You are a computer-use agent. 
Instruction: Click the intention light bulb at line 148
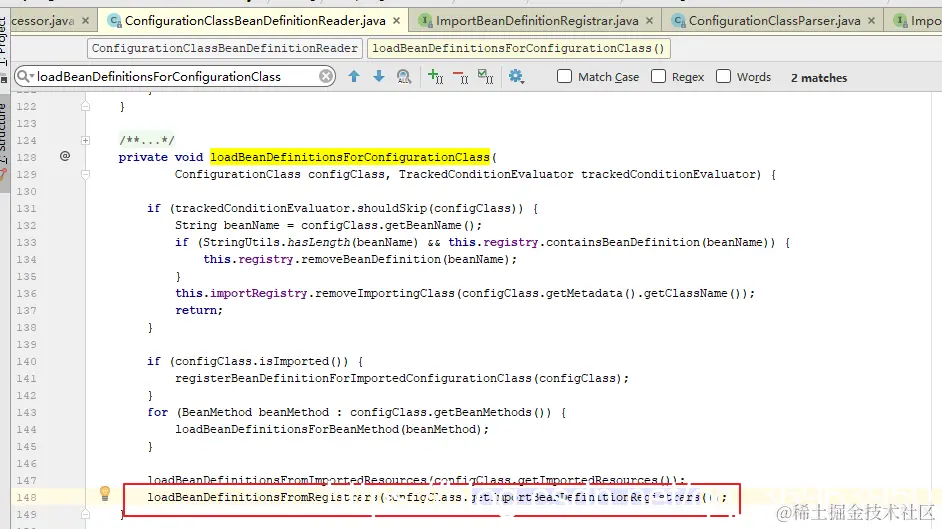[x=105, y=494]
